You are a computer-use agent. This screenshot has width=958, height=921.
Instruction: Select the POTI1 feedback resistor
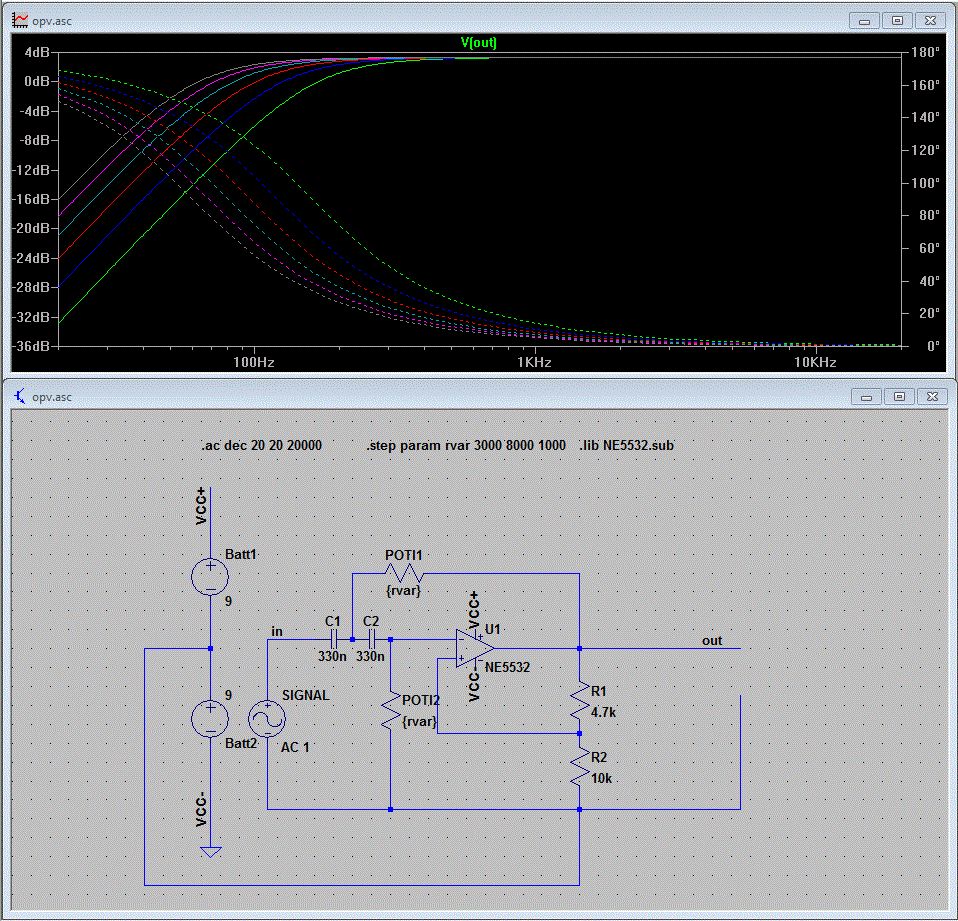click(405, 574)
